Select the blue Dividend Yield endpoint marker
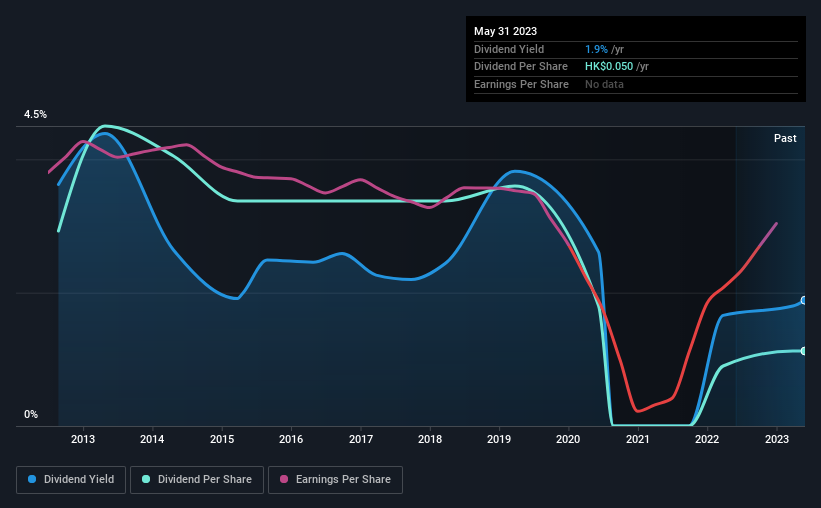The width and height of the screenshot is (821, 508). (804, 301)
